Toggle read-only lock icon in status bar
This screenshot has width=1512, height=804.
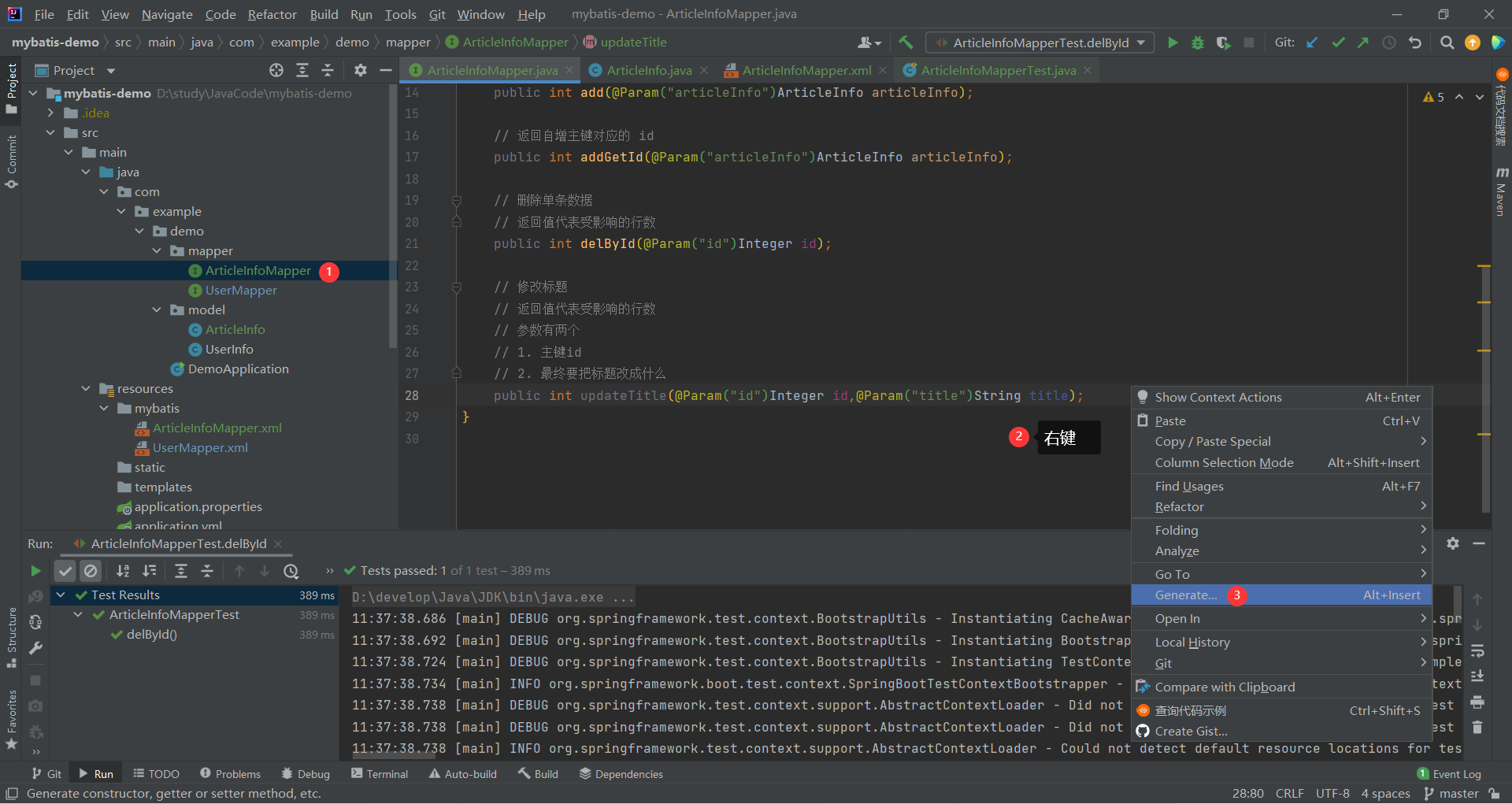(1495, 794)
